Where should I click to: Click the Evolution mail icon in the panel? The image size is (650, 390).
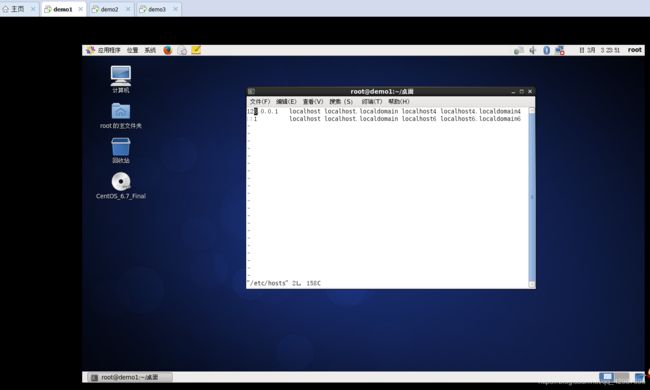pyautogui.click(x=182, y=50)
